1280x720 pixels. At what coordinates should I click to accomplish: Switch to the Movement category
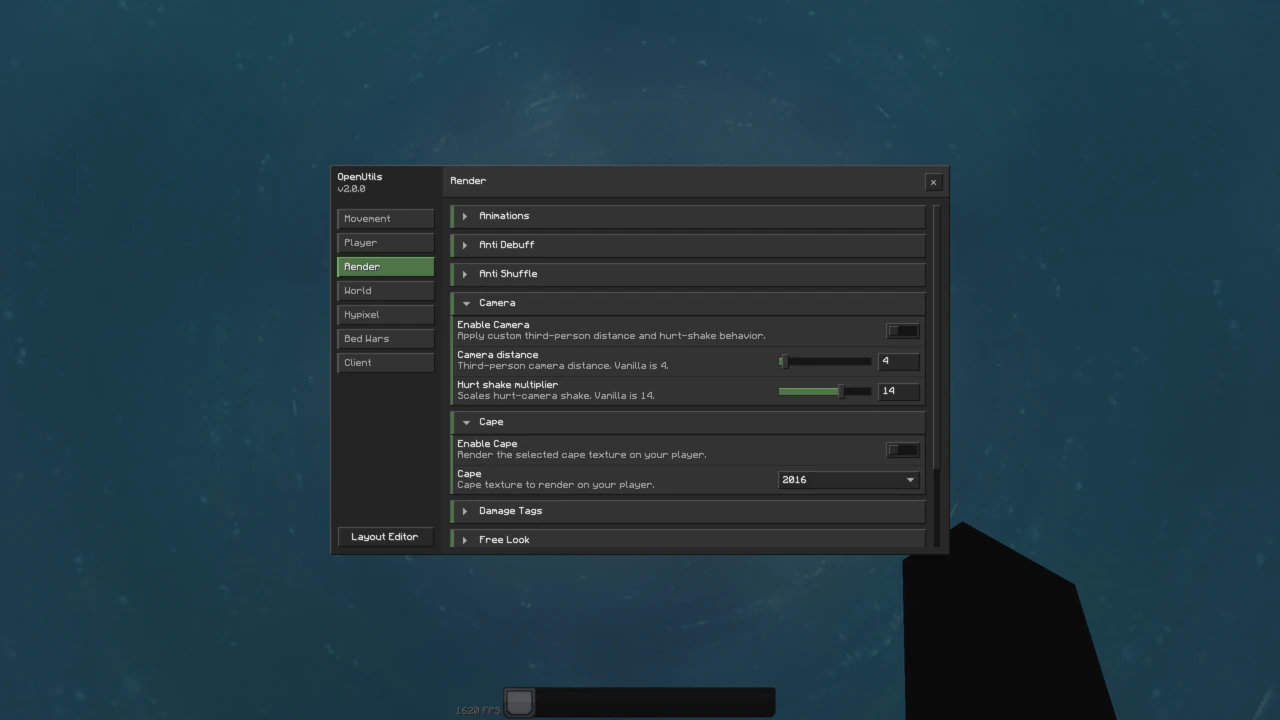[385, 219]
